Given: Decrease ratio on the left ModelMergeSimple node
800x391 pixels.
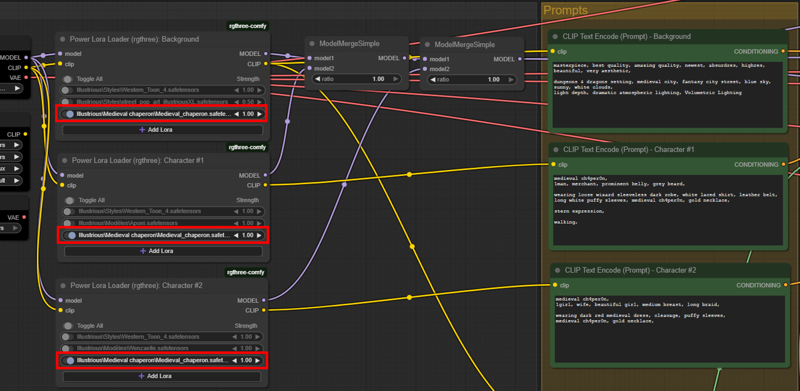Looking at the screenshot, I should [x=317, y=79].
